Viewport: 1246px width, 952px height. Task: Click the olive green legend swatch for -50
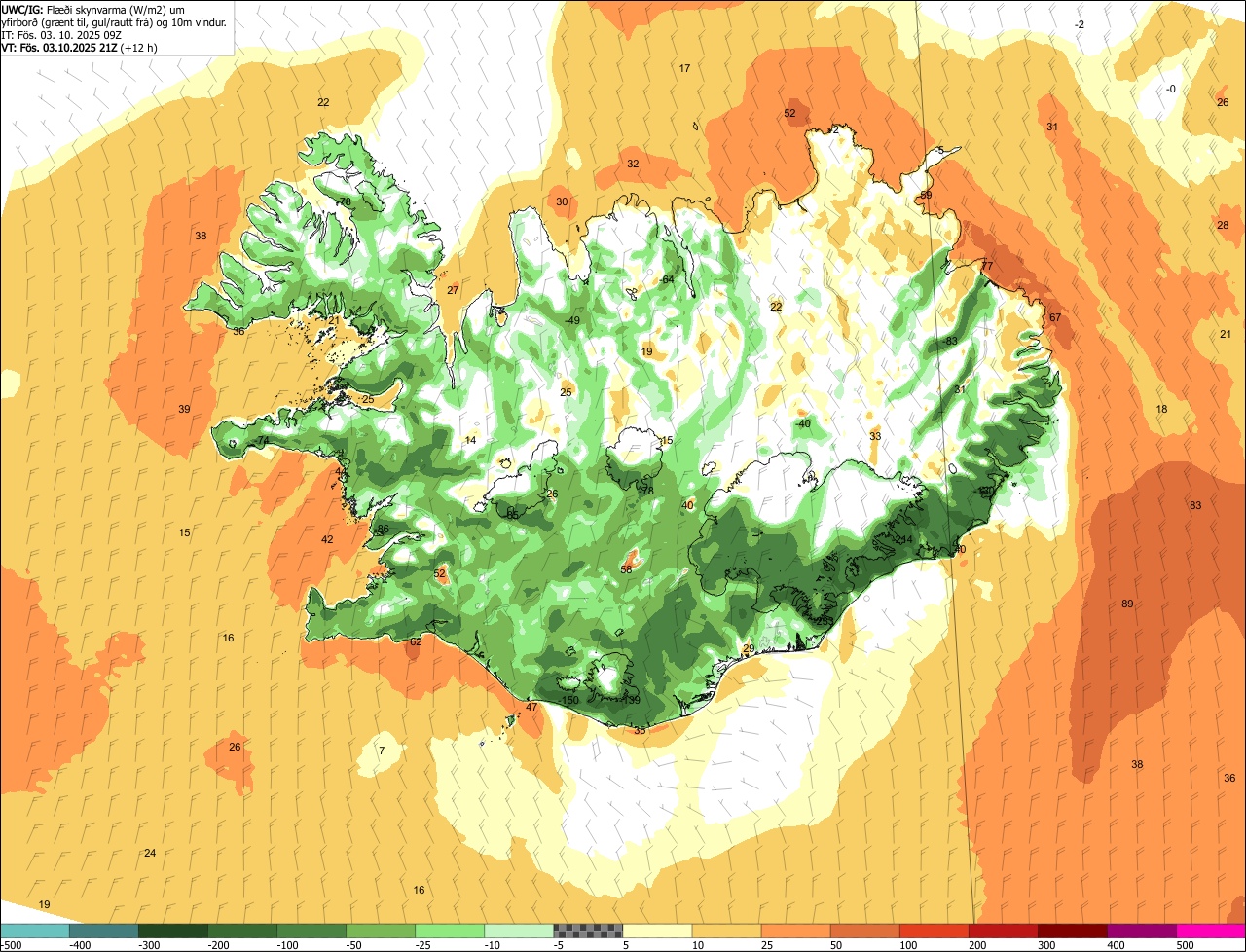tap(381, 931)
